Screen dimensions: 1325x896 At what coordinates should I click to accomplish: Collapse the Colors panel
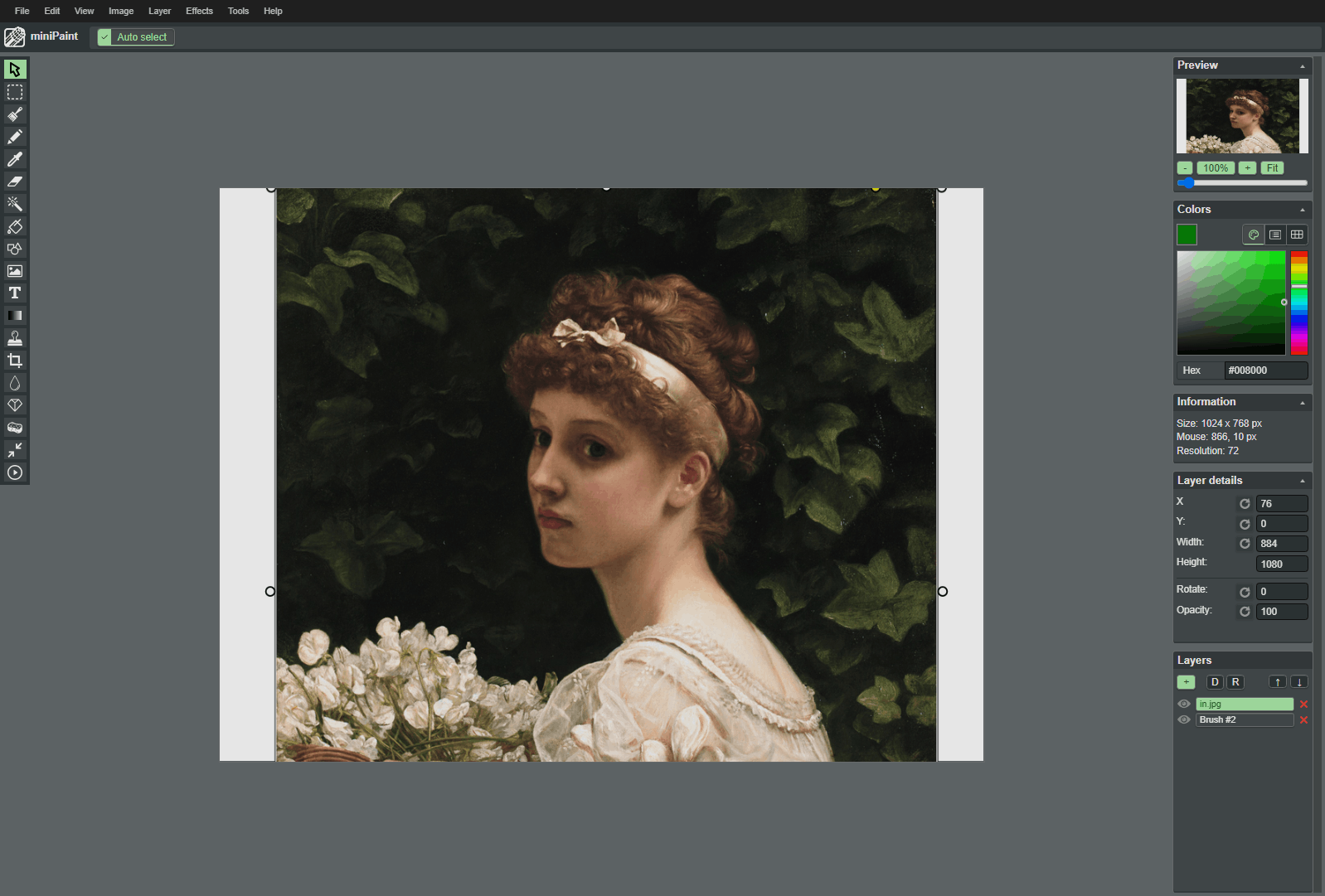[x=1302, y=210]
